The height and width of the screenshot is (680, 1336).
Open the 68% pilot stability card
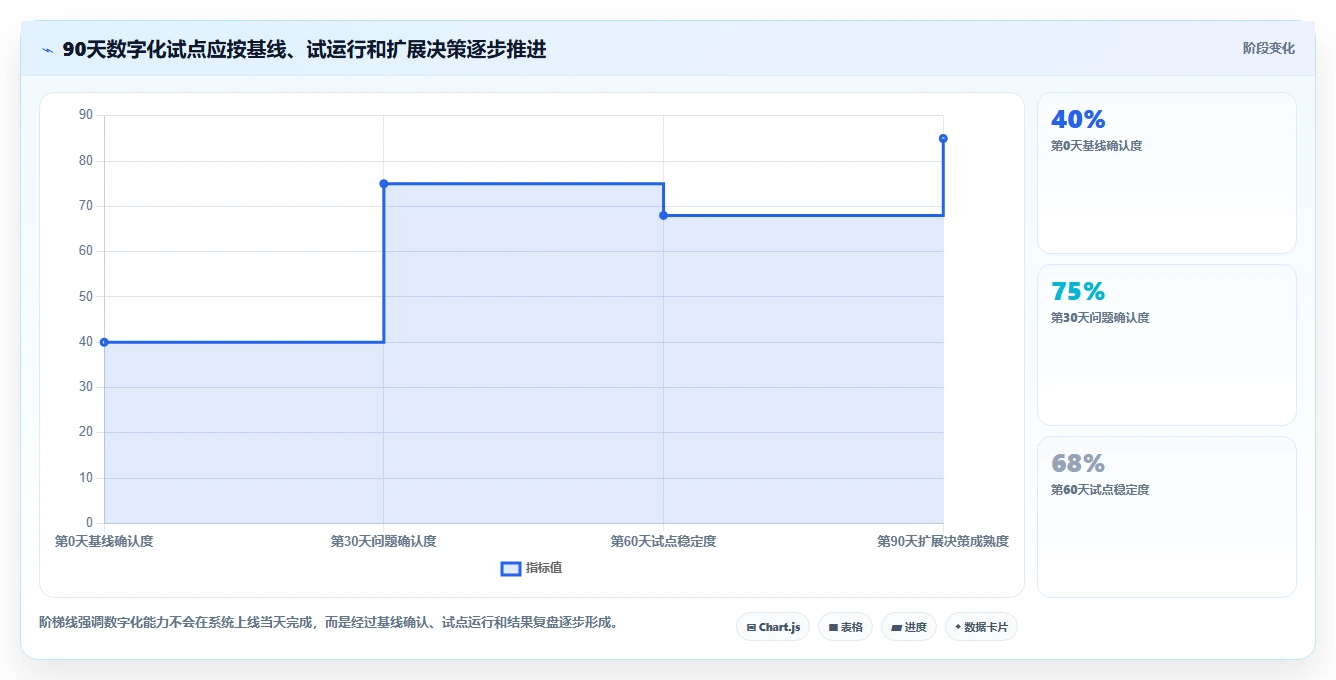[1166, 517]
